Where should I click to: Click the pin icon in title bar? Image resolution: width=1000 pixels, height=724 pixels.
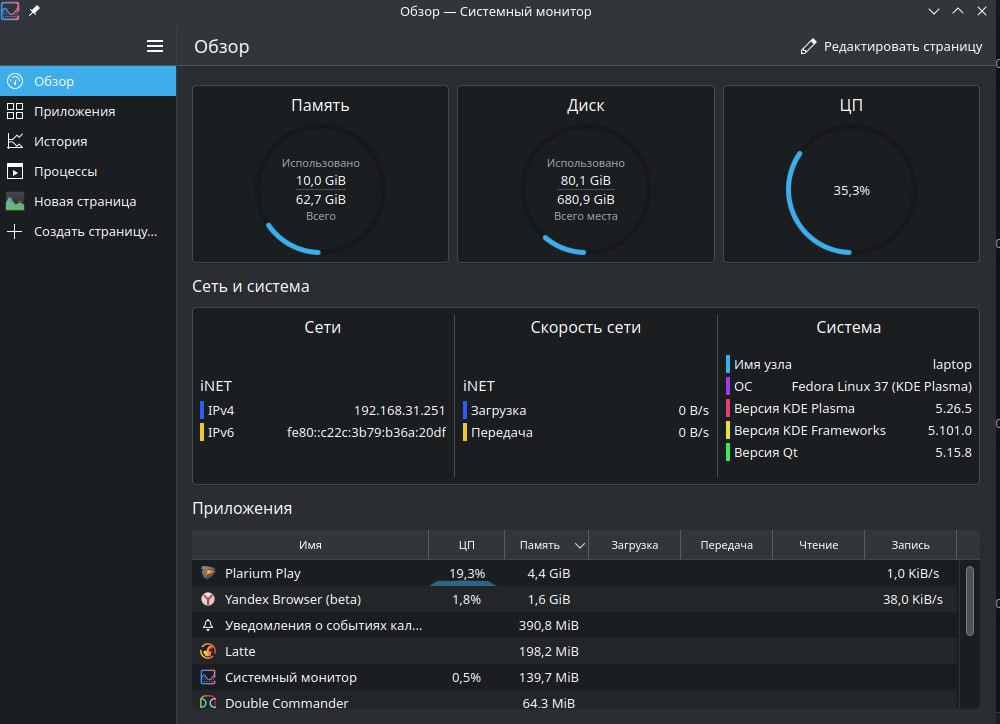(34, 11)
